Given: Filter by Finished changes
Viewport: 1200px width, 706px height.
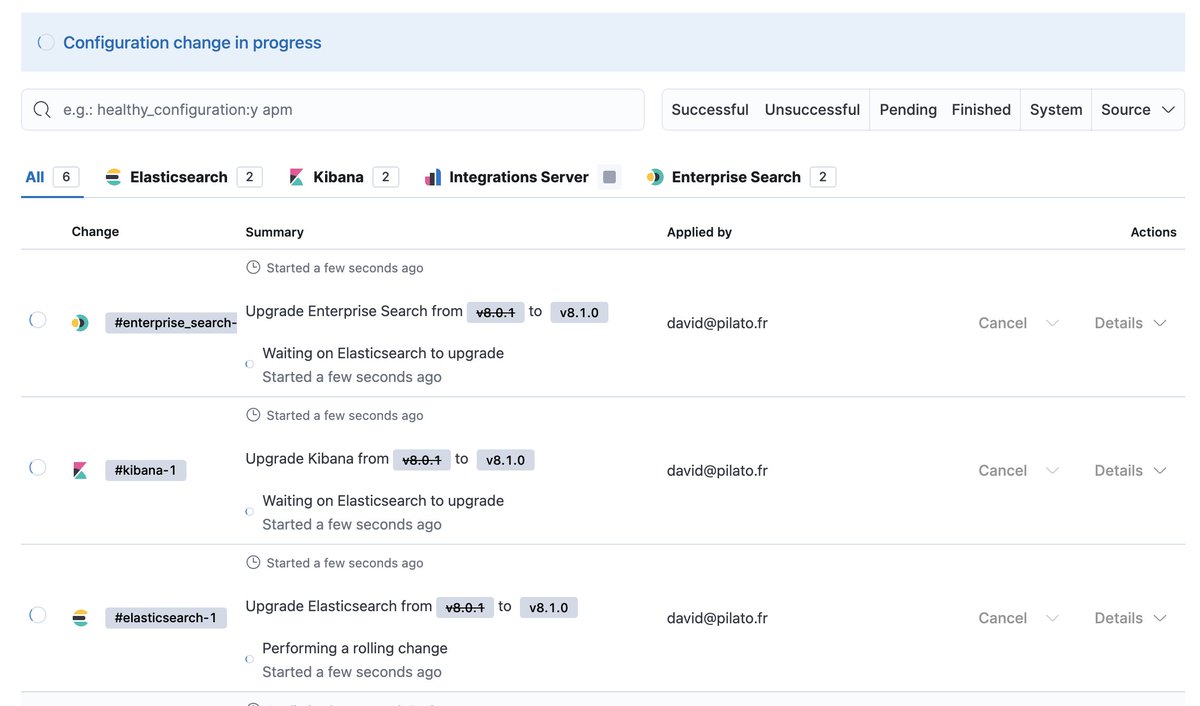Looking at the screenshot, I should coord(981,110).
